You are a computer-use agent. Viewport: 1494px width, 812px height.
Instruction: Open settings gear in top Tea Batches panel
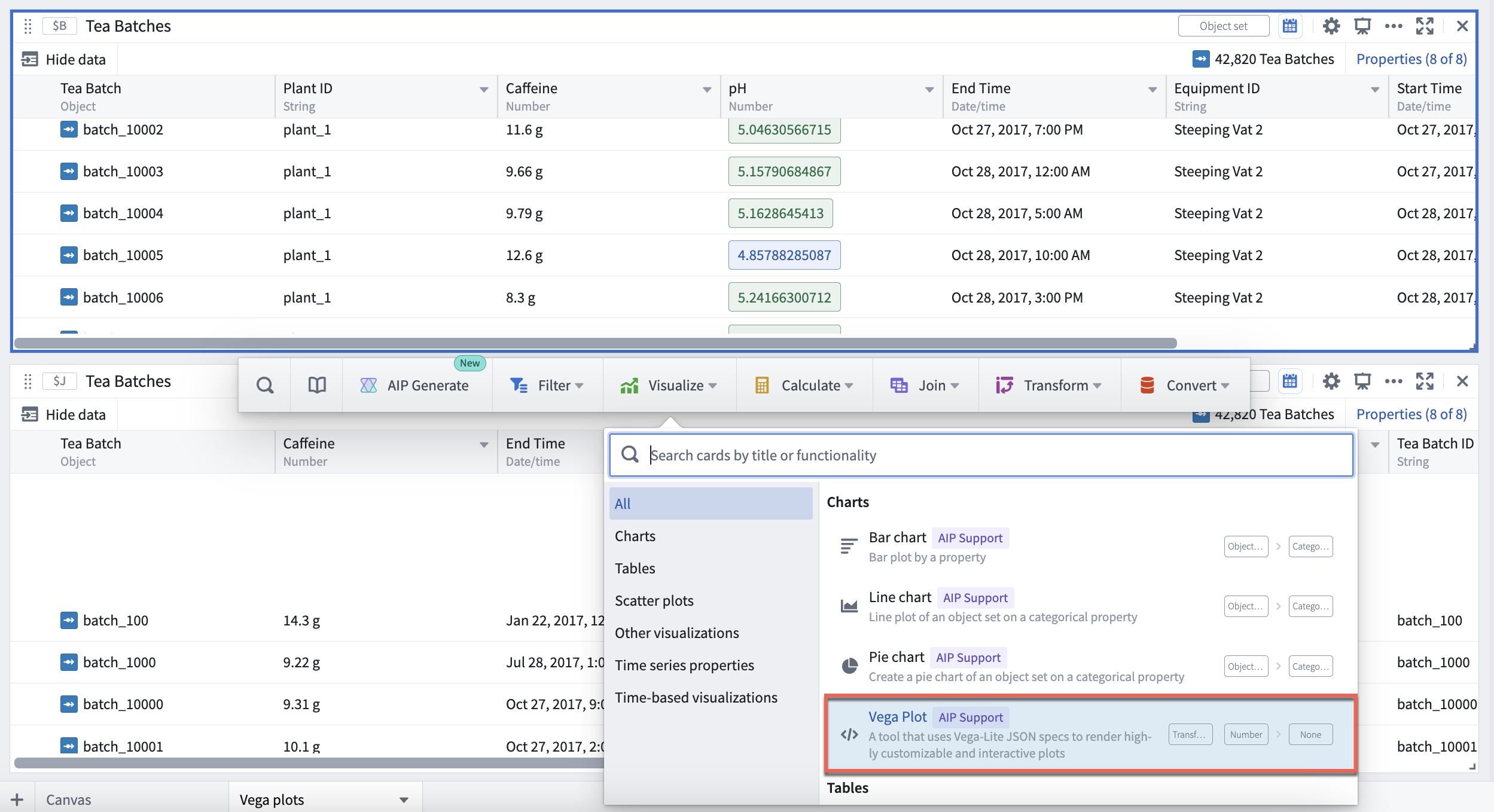(1331, 26)
